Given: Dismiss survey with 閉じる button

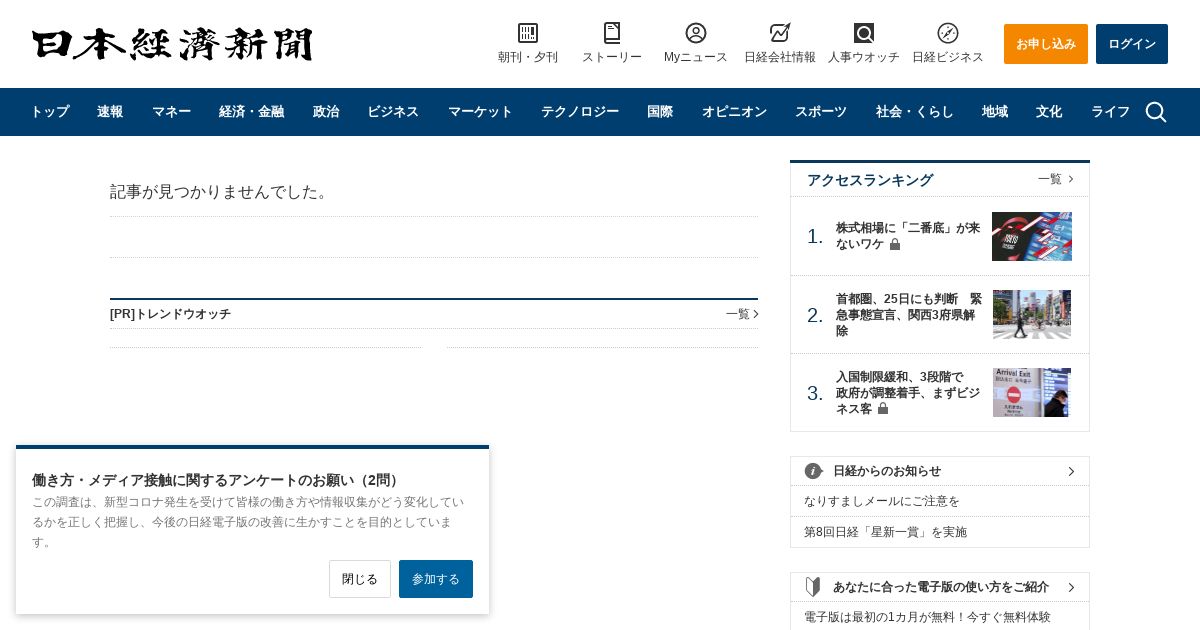Looking at the screenshot, I should [x=360, y=579].
